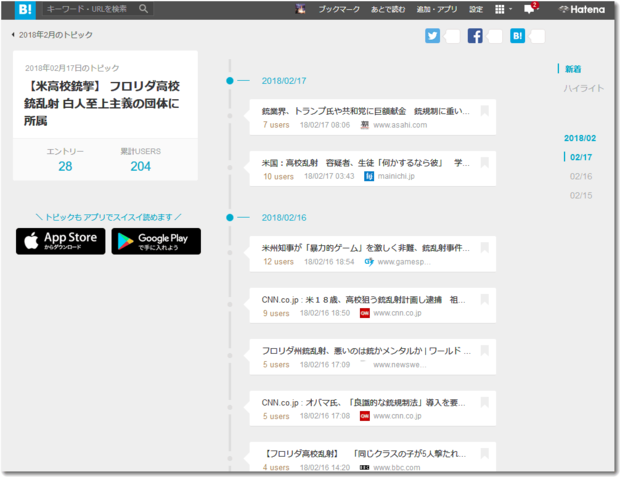Image resolution: width=620 pixels, height=477 pixels.
Task: View 12 users of gamespark article
Action: [x=278, y=262]
